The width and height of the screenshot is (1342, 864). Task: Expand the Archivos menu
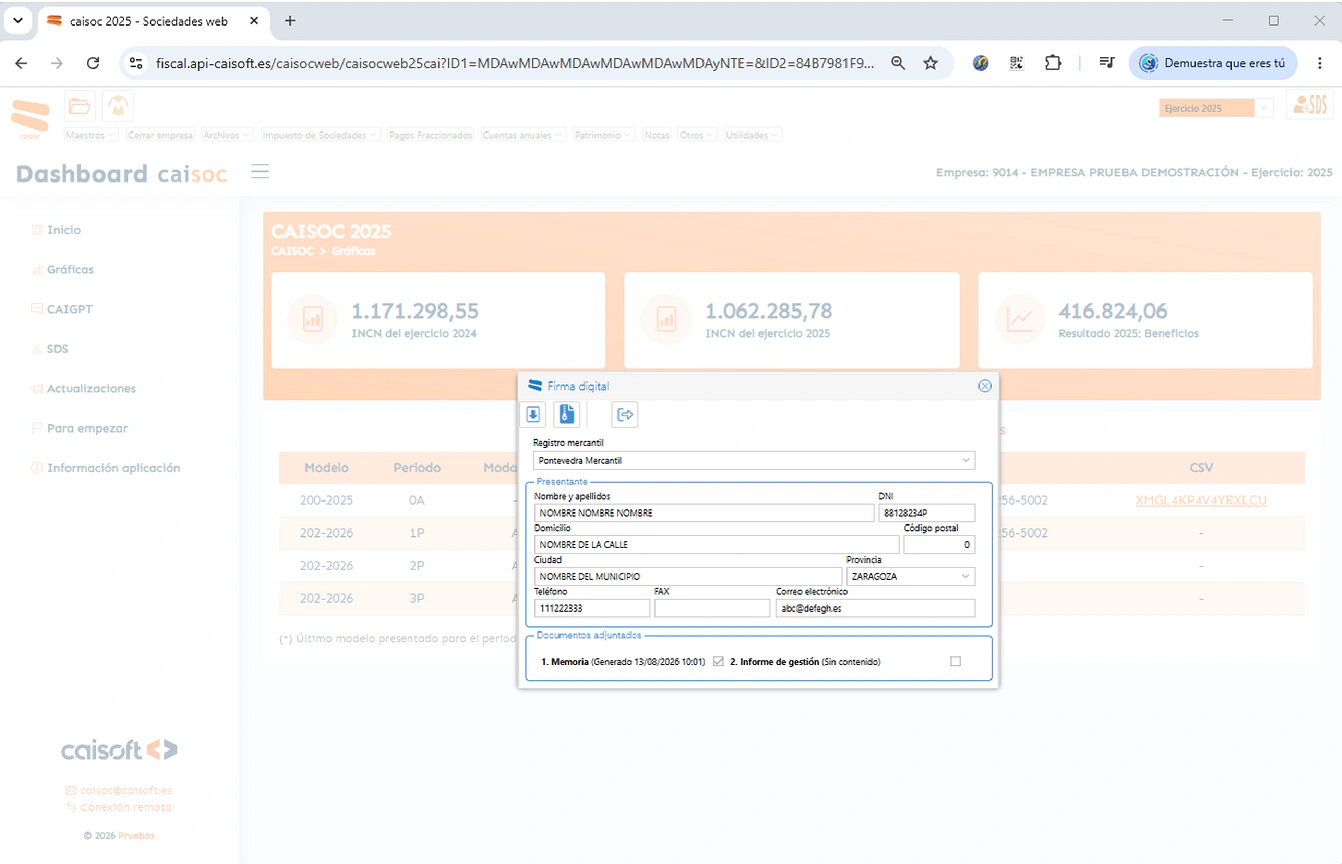(226, 135)
